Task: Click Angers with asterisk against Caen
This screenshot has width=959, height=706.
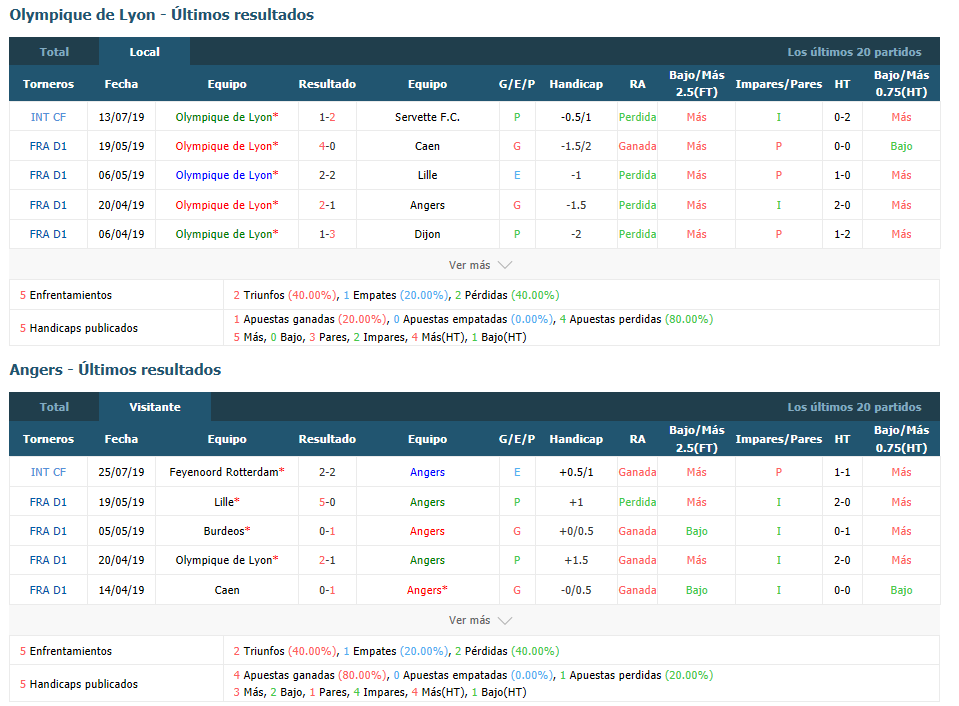Action: [427, 590]
